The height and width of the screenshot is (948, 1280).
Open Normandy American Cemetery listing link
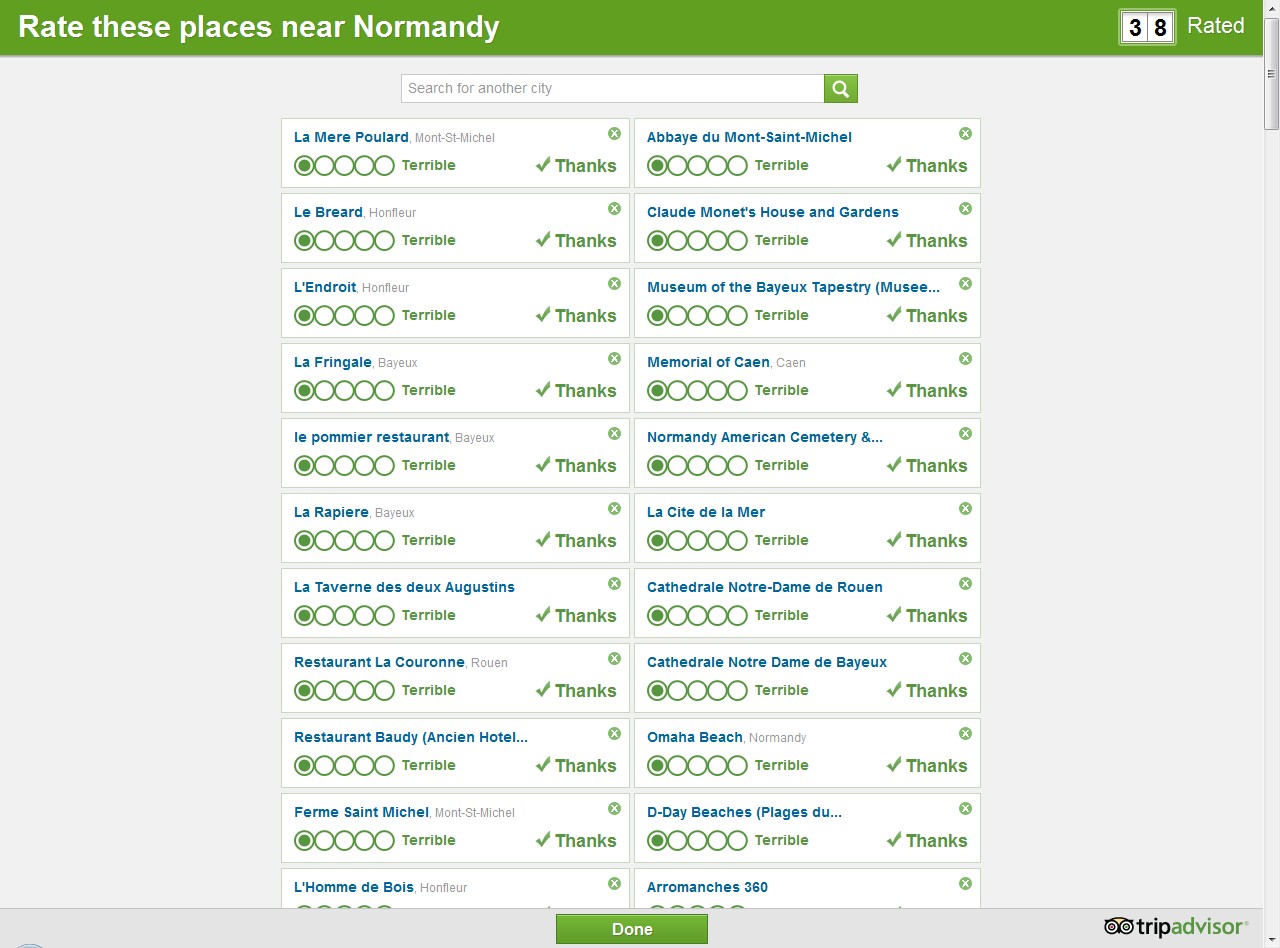point(764,437)
